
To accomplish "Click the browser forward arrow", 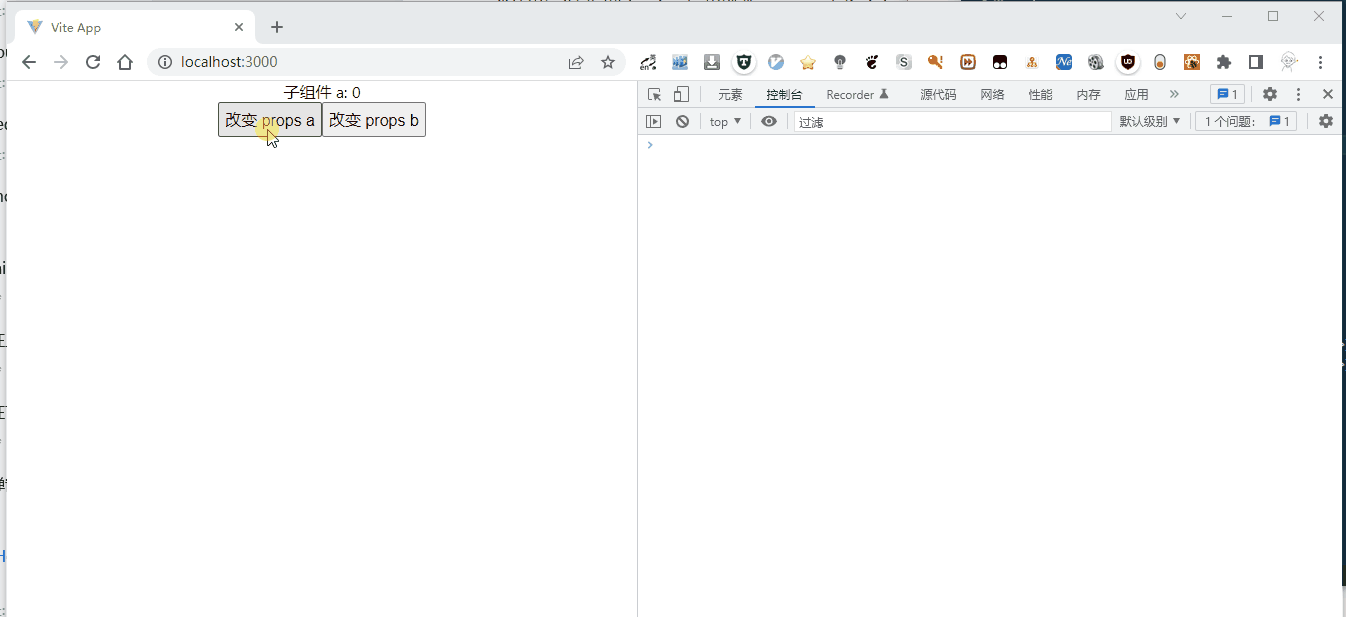I will [x=61, y=62].
